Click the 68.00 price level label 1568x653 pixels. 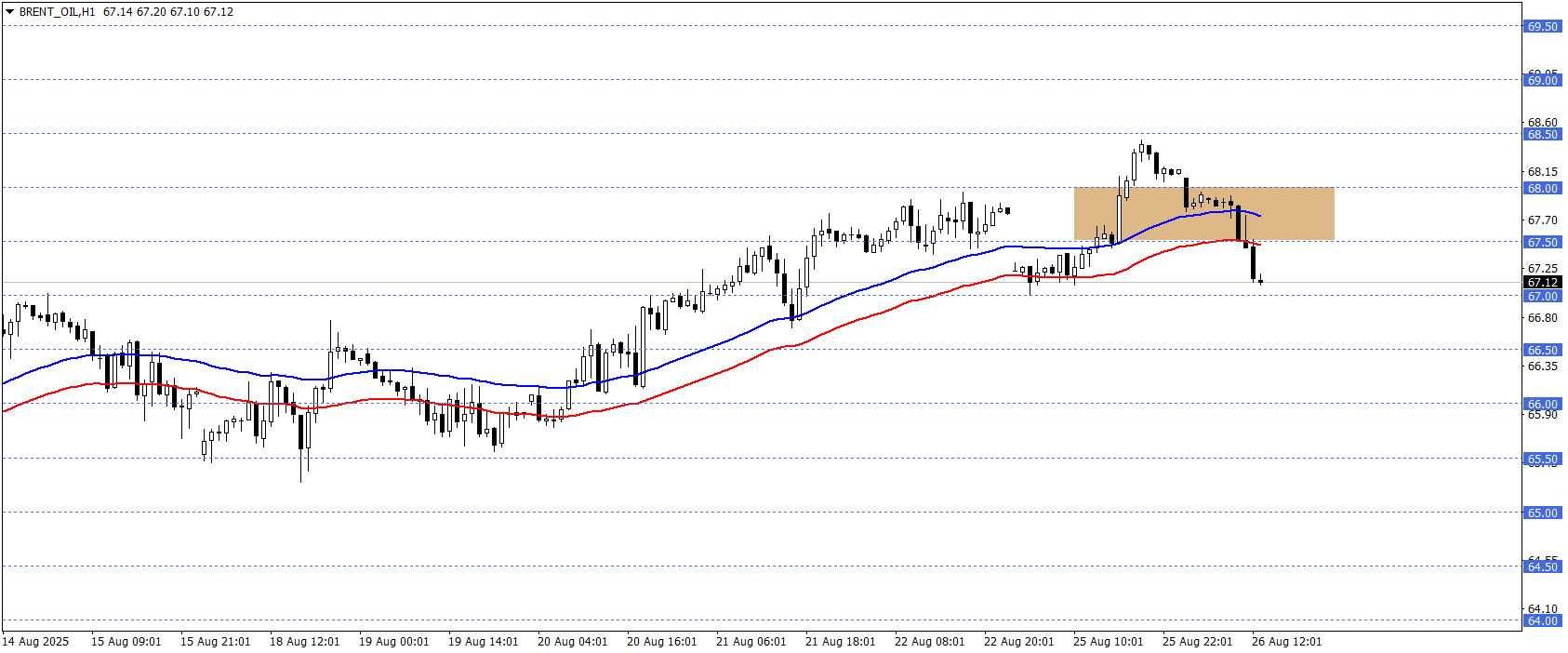point(1542,188)
